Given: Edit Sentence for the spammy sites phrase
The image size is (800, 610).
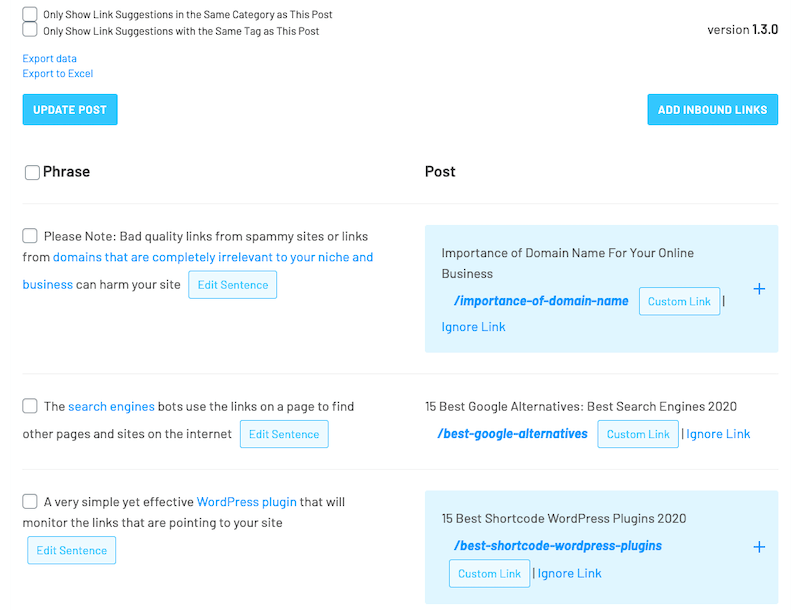Looking at the screenshot, I should (x=233, y=285).
